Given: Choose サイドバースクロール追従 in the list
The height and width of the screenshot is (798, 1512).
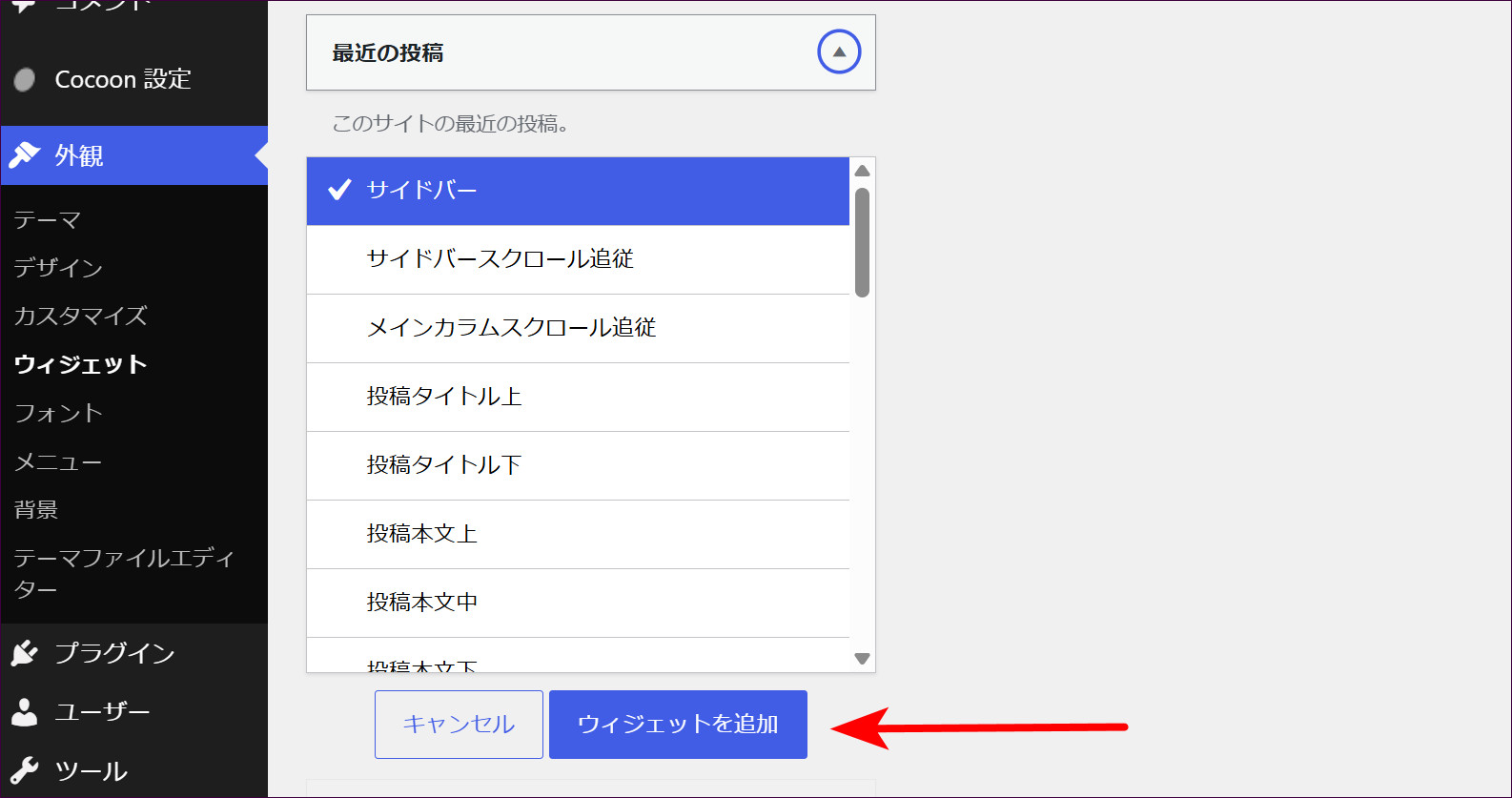Looking at the screenshot, I should pos(578,259).
